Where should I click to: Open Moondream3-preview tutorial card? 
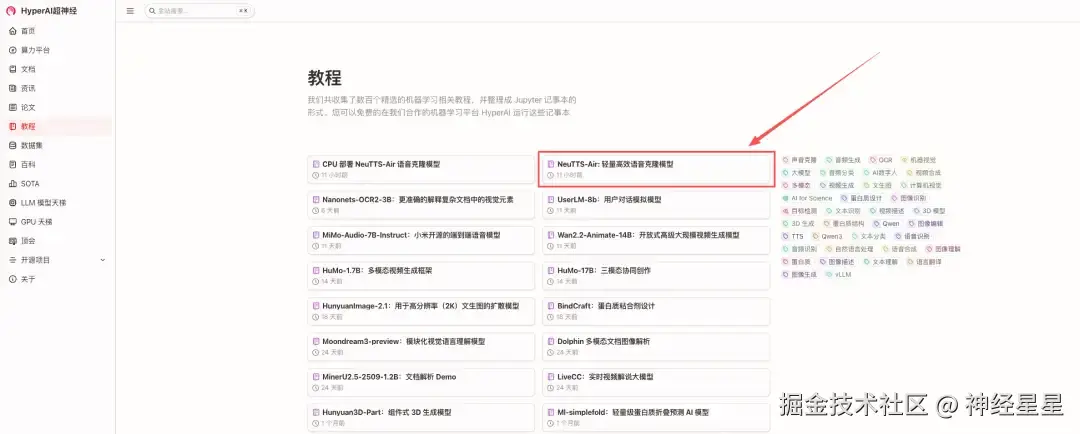[x=421, y=347]
